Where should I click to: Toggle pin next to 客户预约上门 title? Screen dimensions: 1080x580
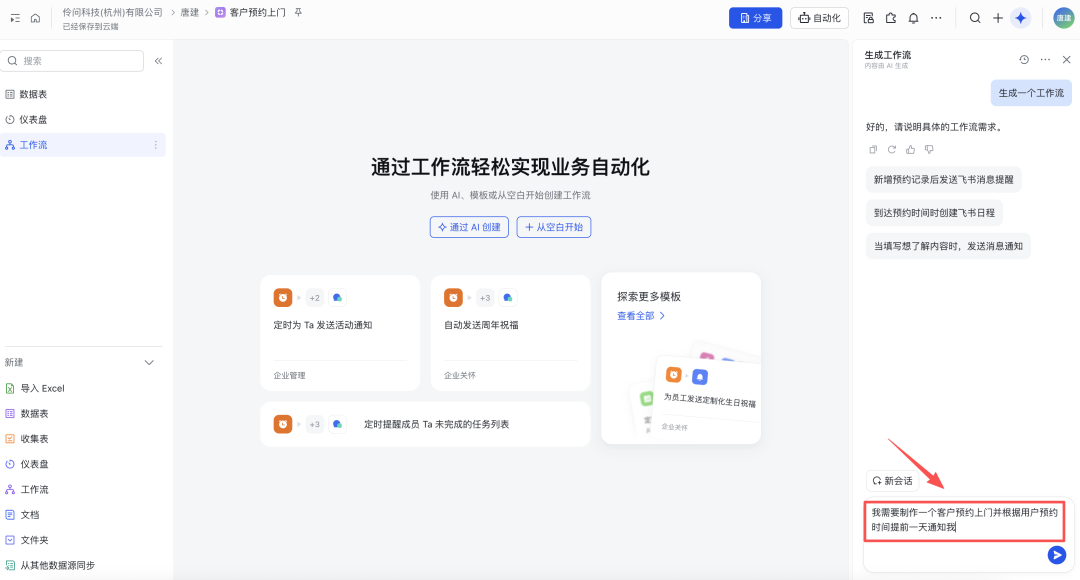pos(298,12)
